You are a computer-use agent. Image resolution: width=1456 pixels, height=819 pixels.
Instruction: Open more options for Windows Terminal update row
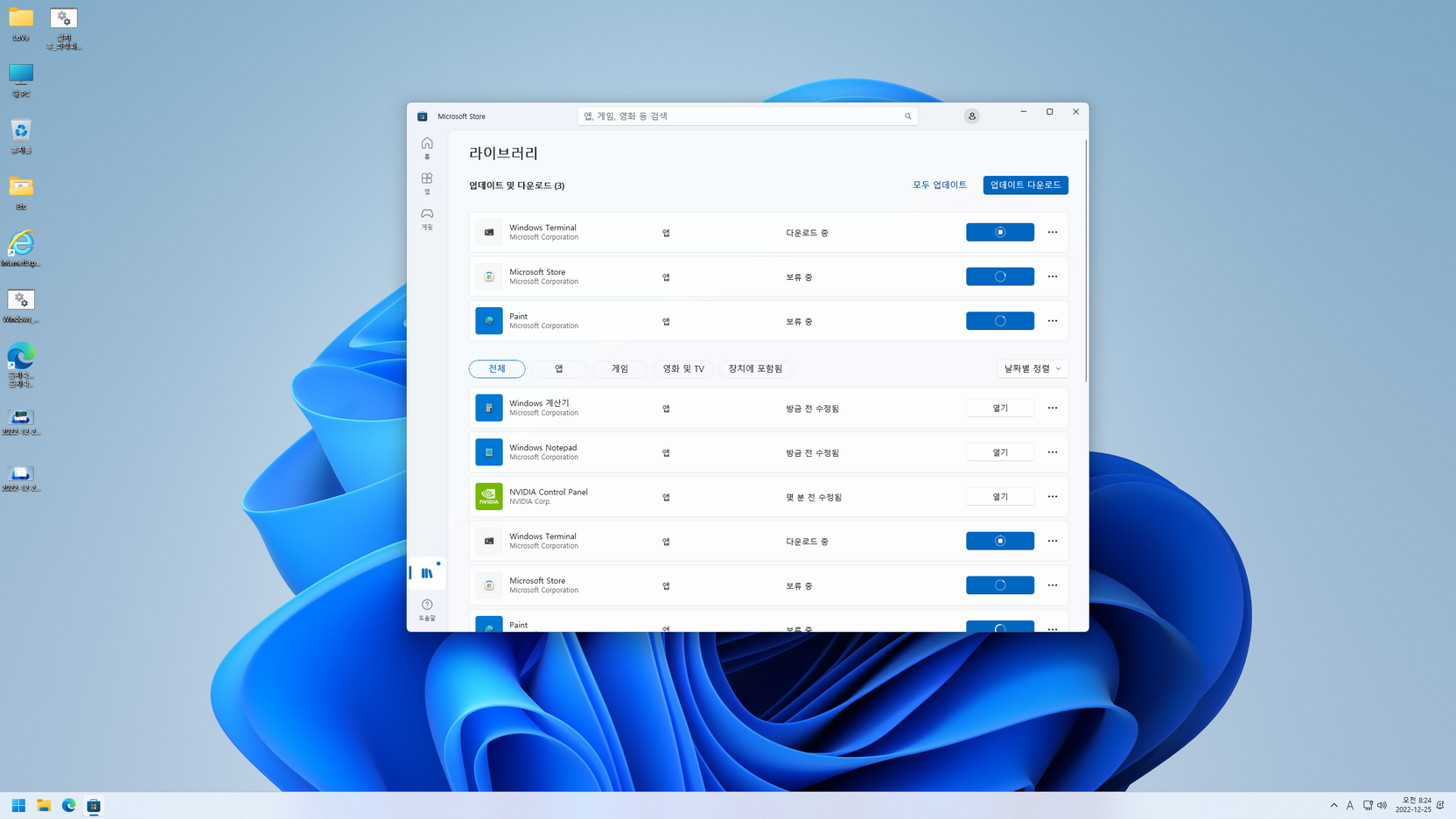[1053, 232]
